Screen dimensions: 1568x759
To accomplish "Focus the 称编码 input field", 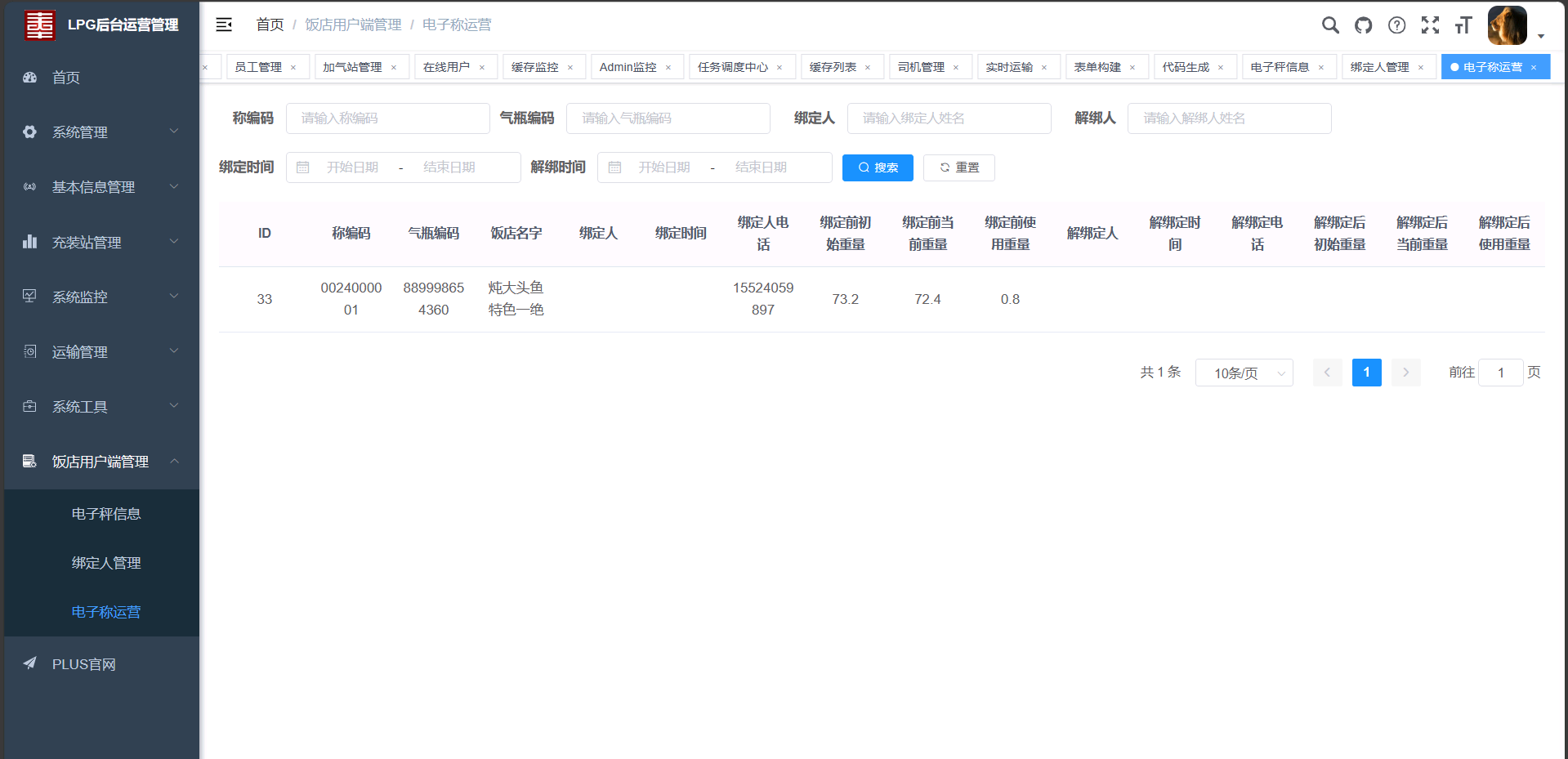I will point(387,118).
